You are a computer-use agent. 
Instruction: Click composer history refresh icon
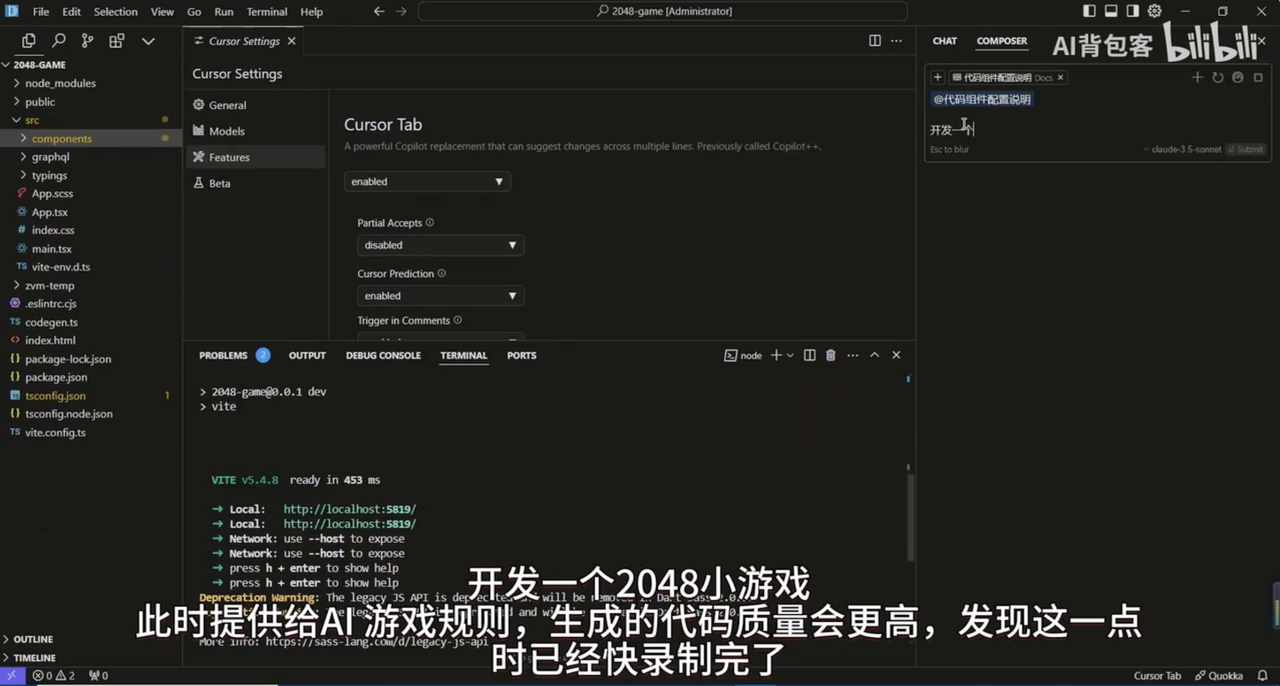pos(1218,78)
